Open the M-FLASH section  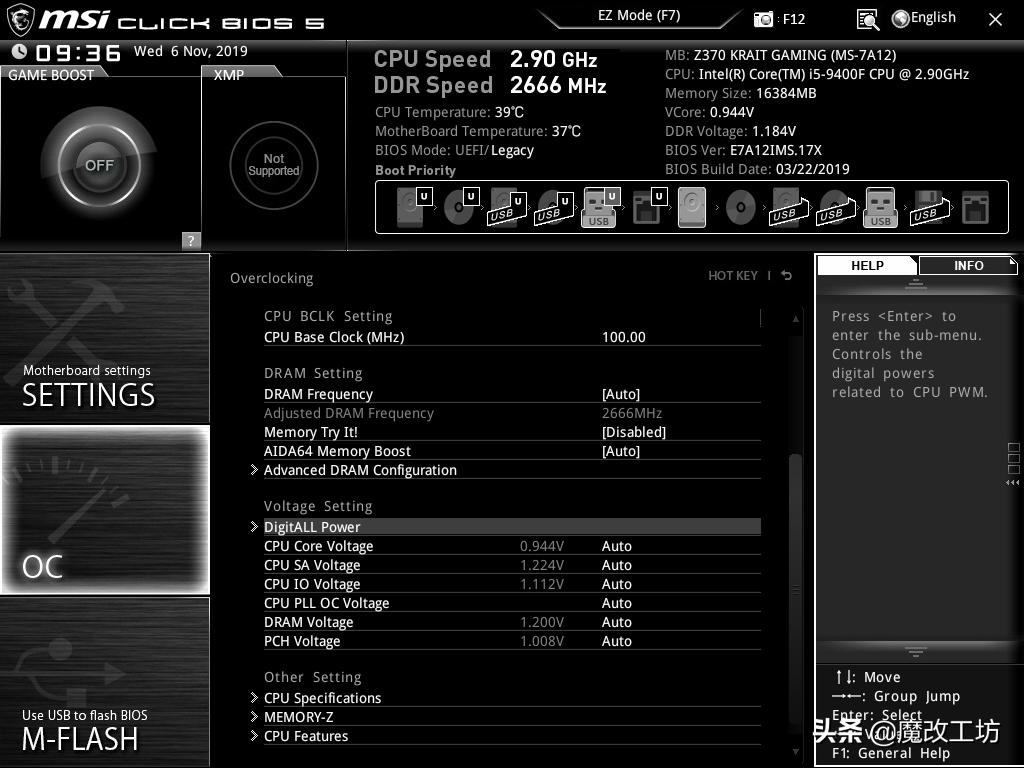click(x=105, y=681)
